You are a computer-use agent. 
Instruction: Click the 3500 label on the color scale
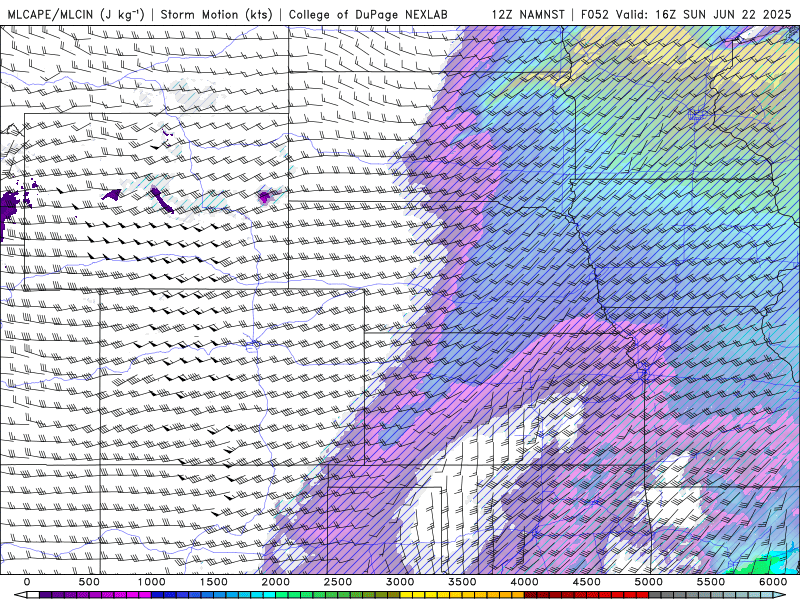[x=463, y=582]
